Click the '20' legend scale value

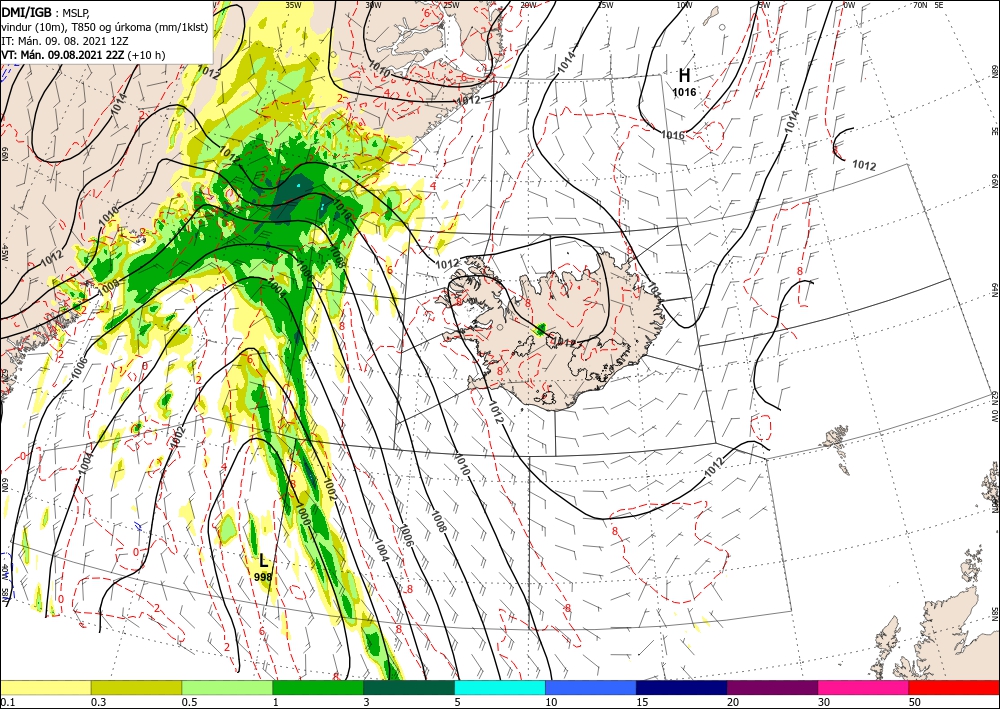733,702
